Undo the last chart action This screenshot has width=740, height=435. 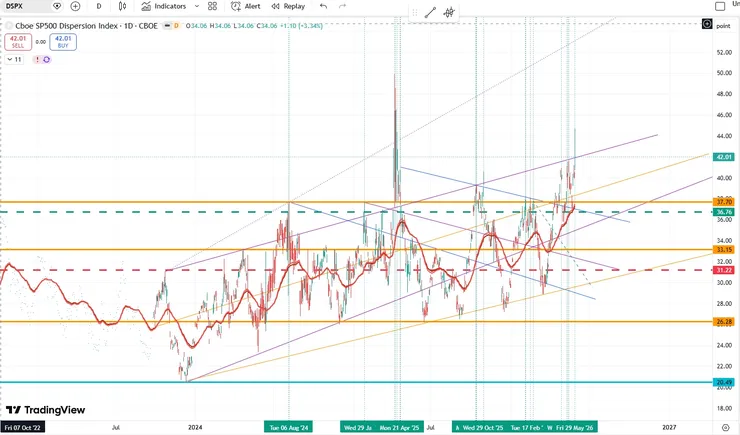(x=323, y=6)
